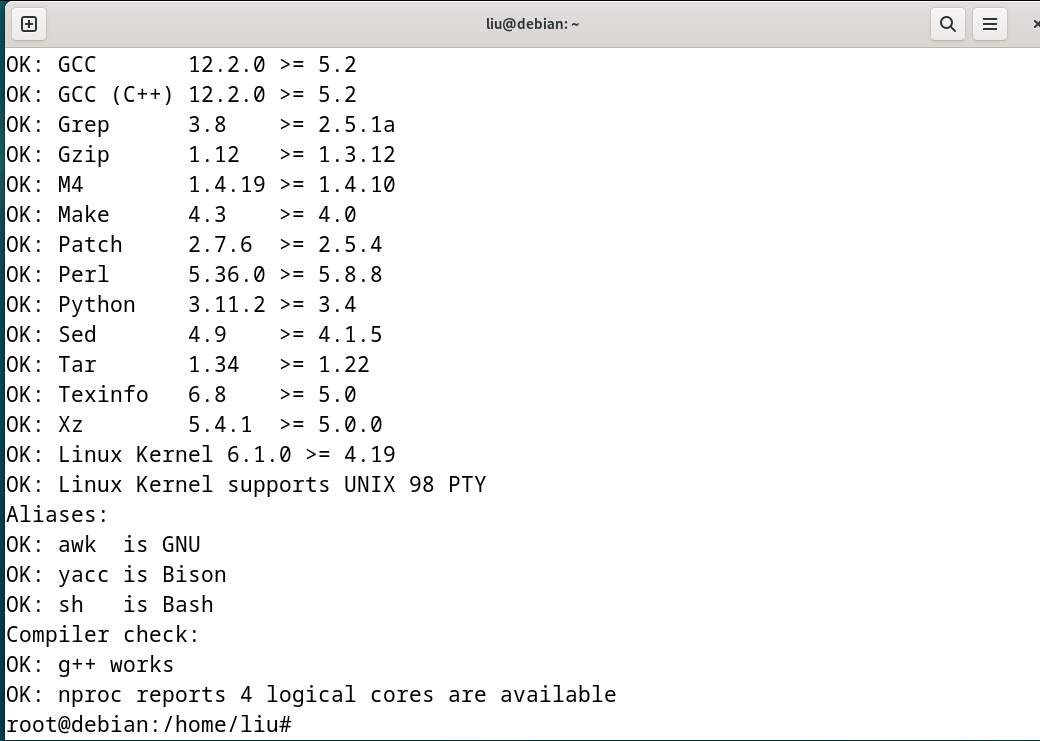Viewport: 1040px width, 741px height.
Task: Click the 'sh is Bash' line
Action: pos(109,604)
